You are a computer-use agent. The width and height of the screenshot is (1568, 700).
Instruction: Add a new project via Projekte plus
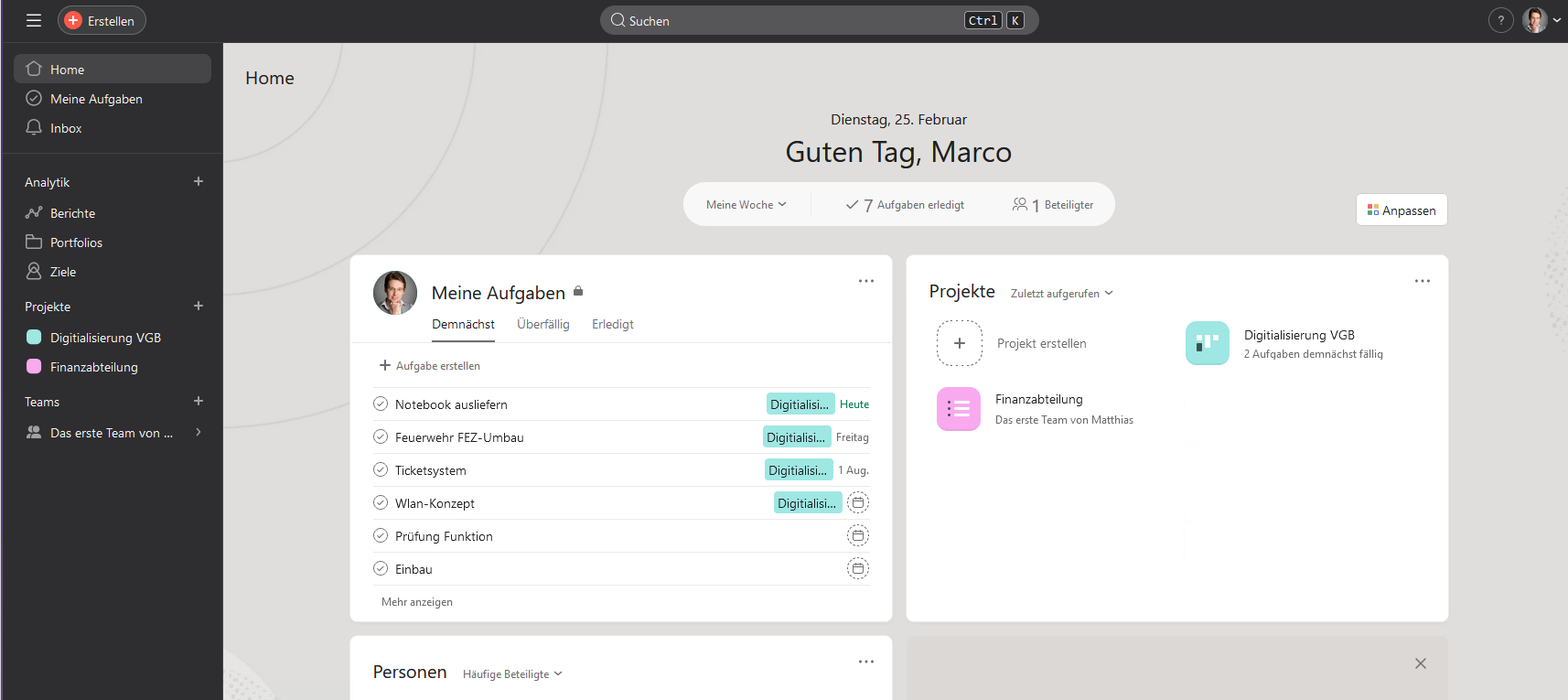[199, 306]
